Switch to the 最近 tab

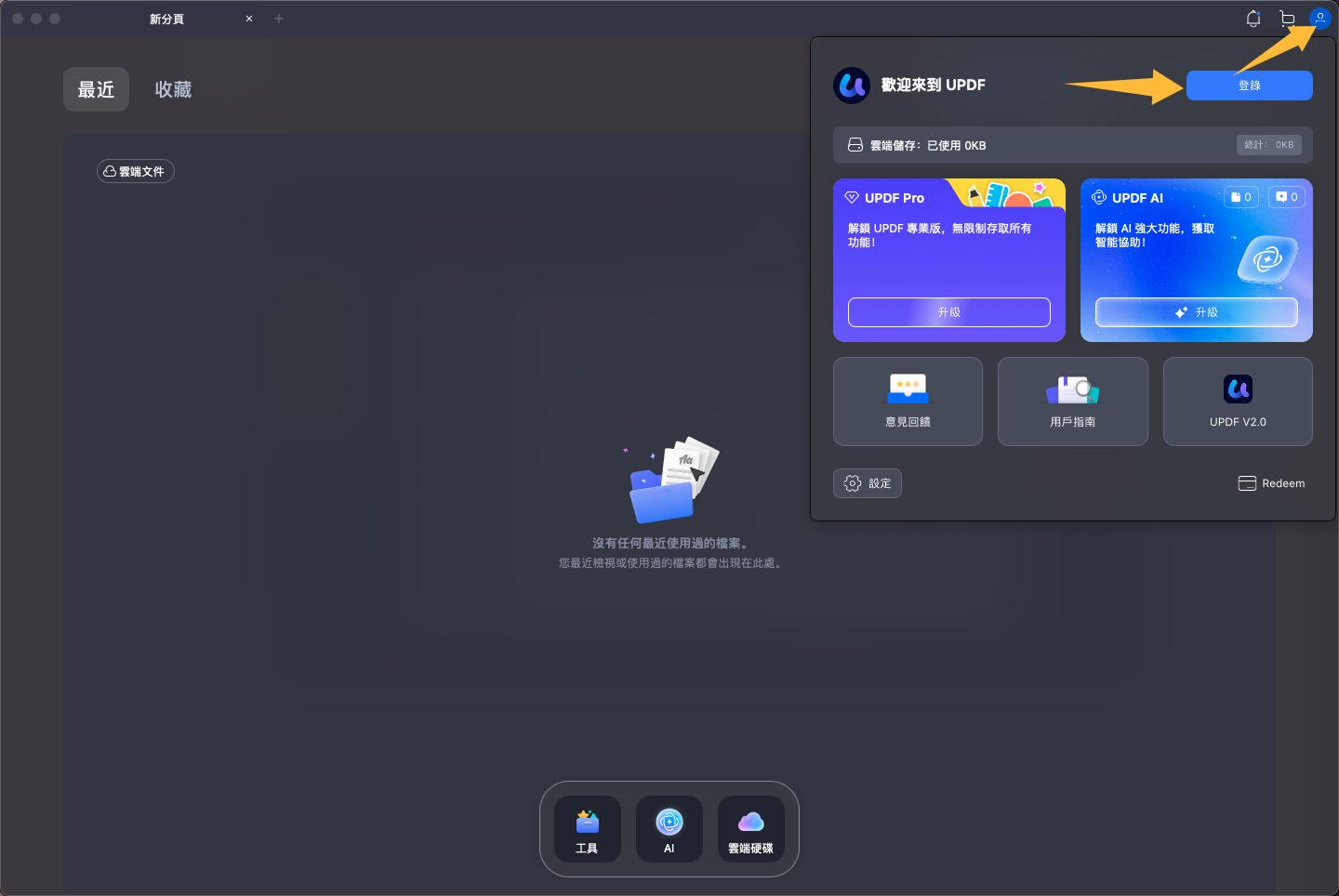pos(96,89)
